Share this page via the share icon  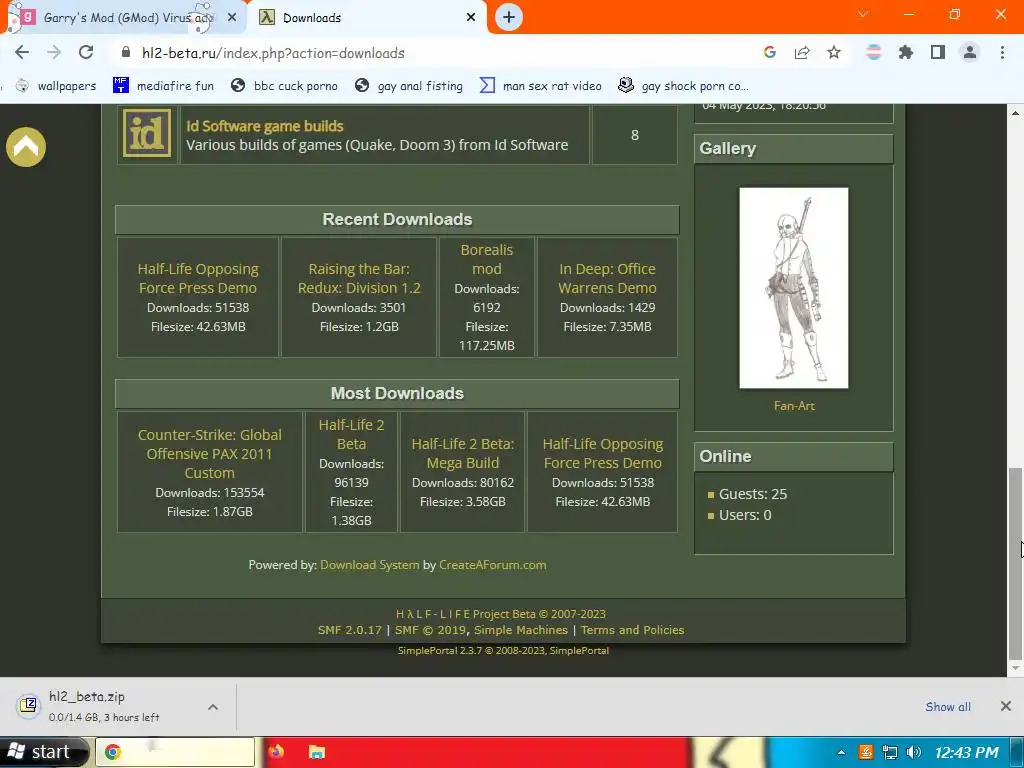(802, 53)
